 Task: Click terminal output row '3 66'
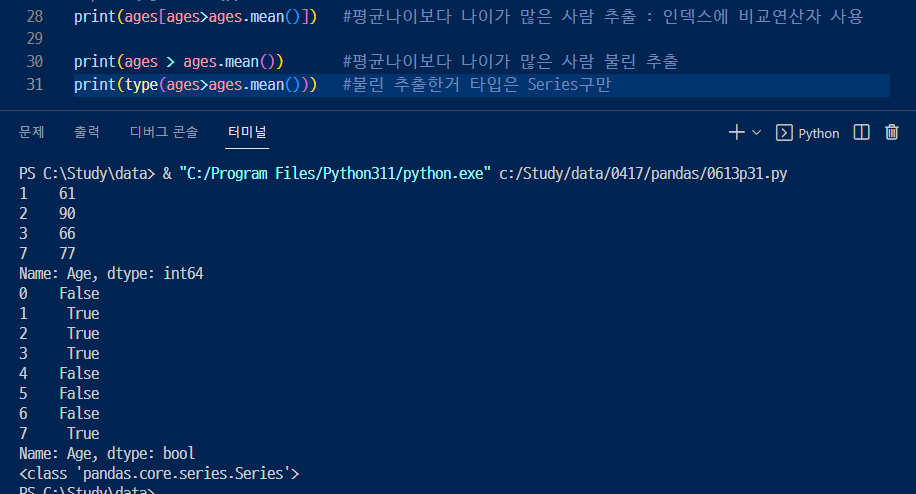47,234
